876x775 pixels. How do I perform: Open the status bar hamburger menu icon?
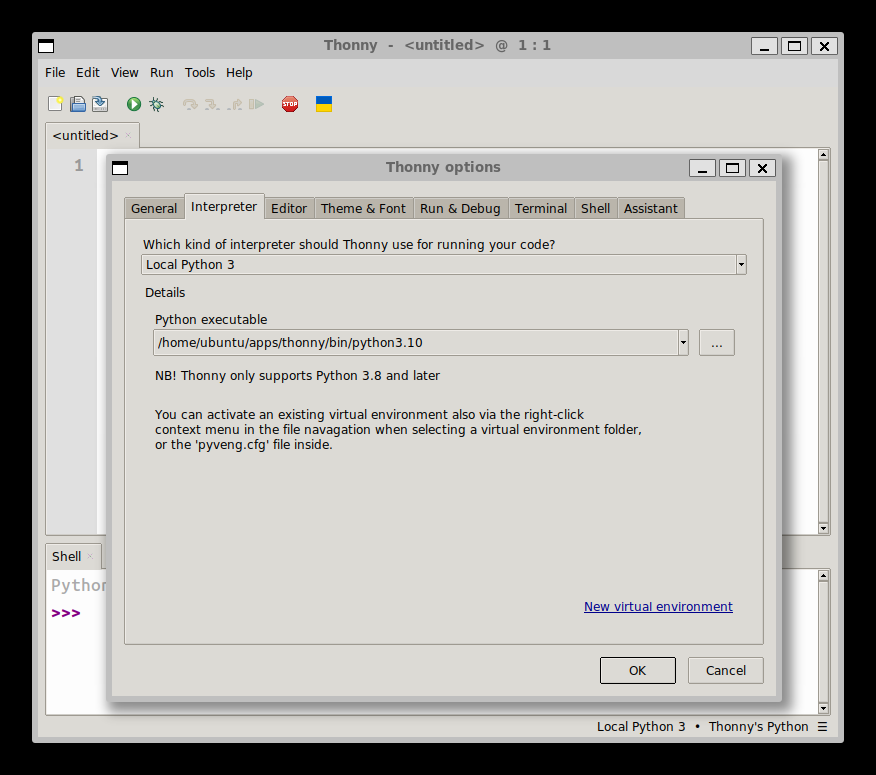pos(822,727)
